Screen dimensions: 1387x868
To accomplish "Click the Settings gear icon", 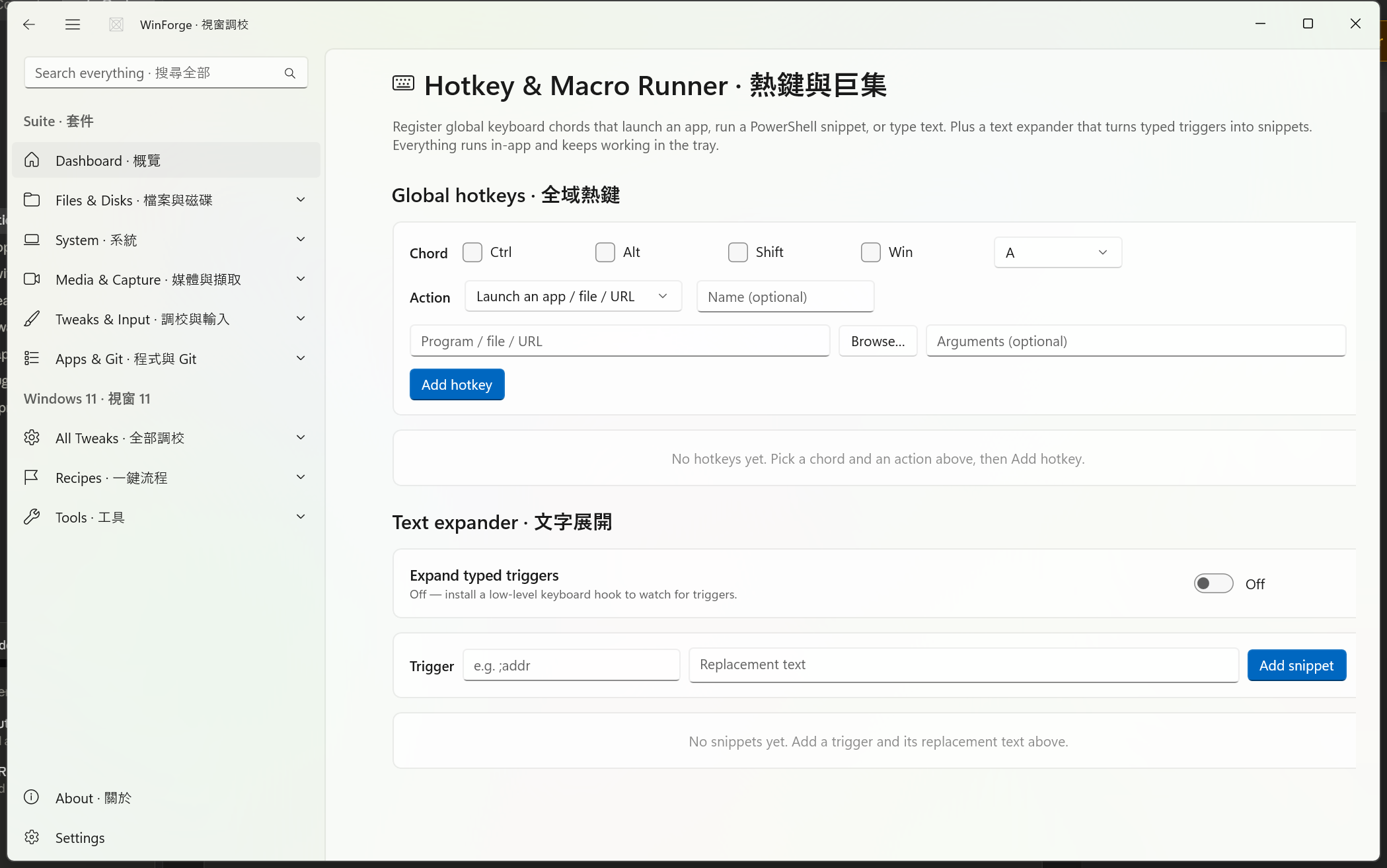I will coord(32,837).
